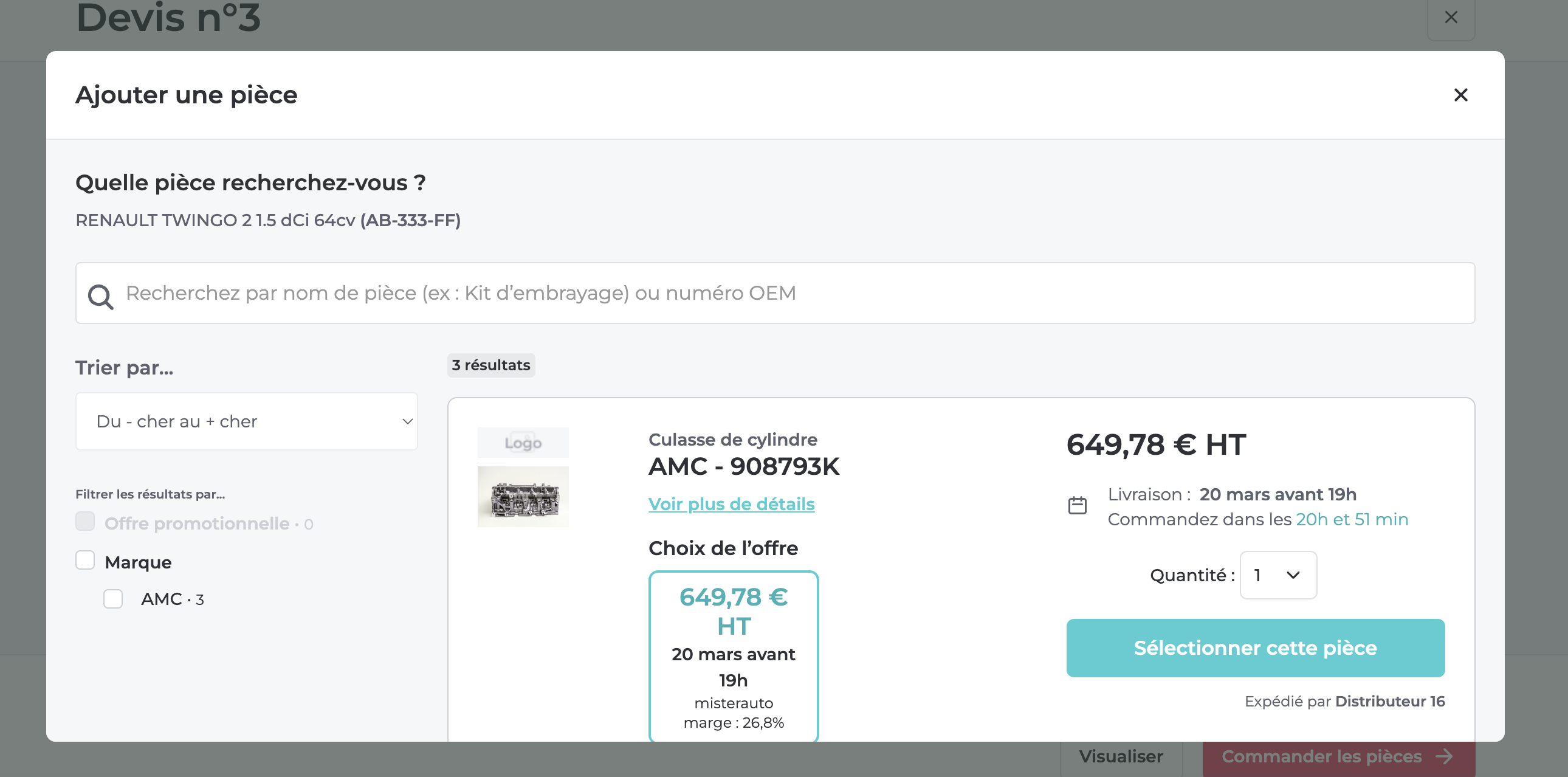Click Commander les pièces

click(1321, 757)
